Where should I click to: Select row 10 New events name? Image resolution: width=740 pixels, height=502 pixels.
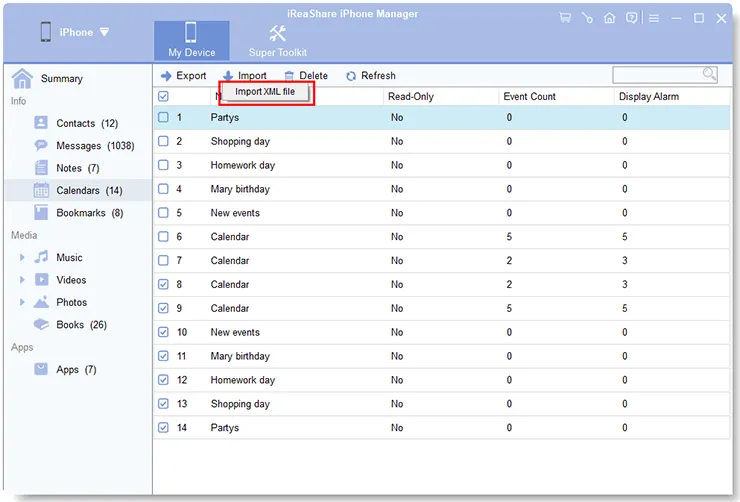pos(235,332)
